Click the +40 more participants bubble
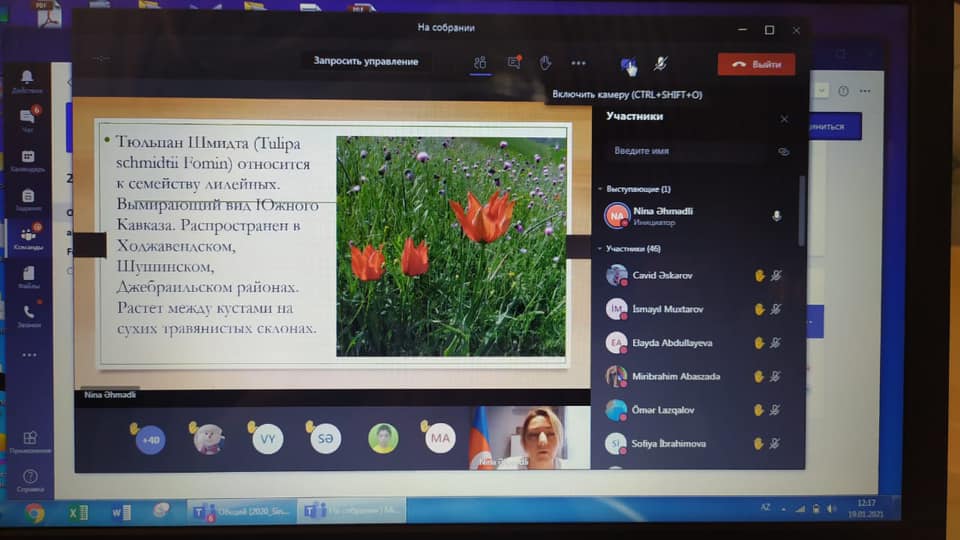Screen dimensions: 960x540 click(x=150, y=440)
